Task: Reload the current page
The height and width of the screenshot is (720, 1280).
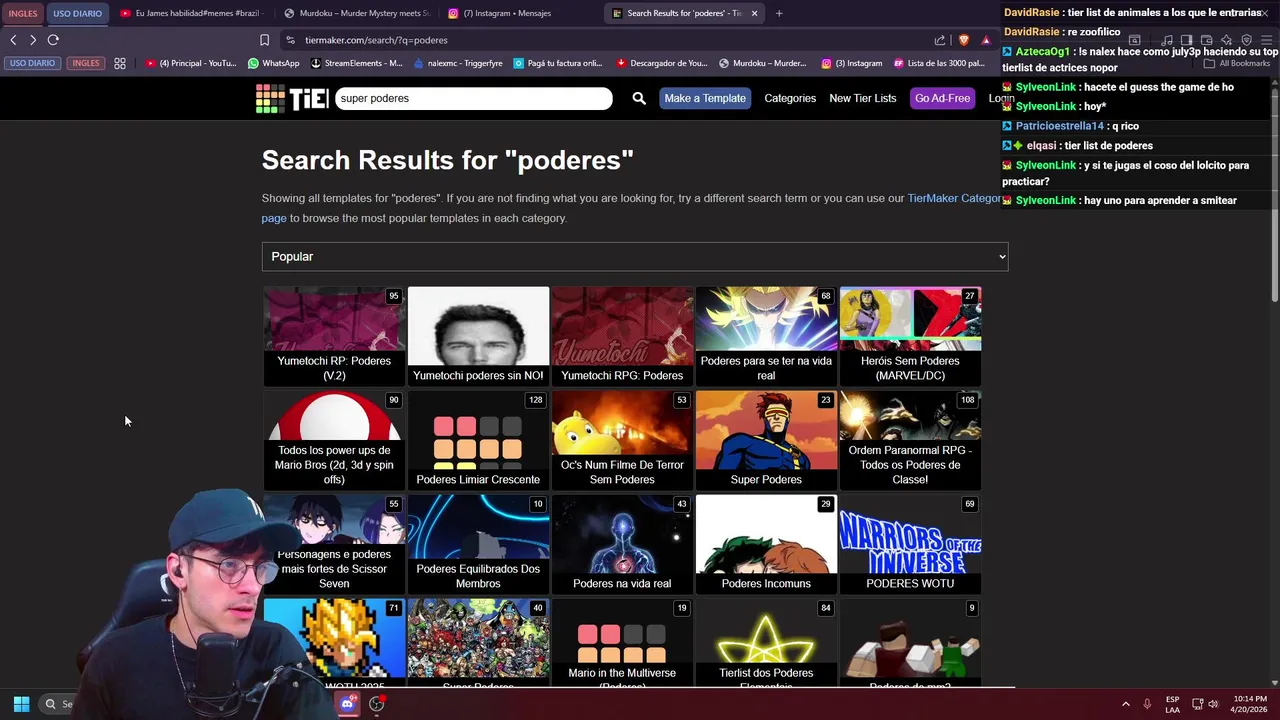Action: (x=53, y=40)
